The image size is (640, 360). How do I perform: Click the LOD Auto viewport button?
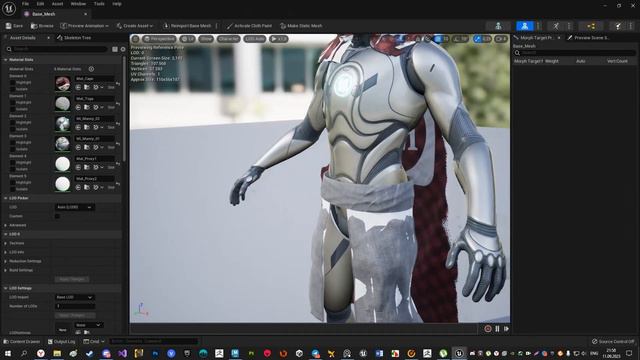click(x=255, y=39)
